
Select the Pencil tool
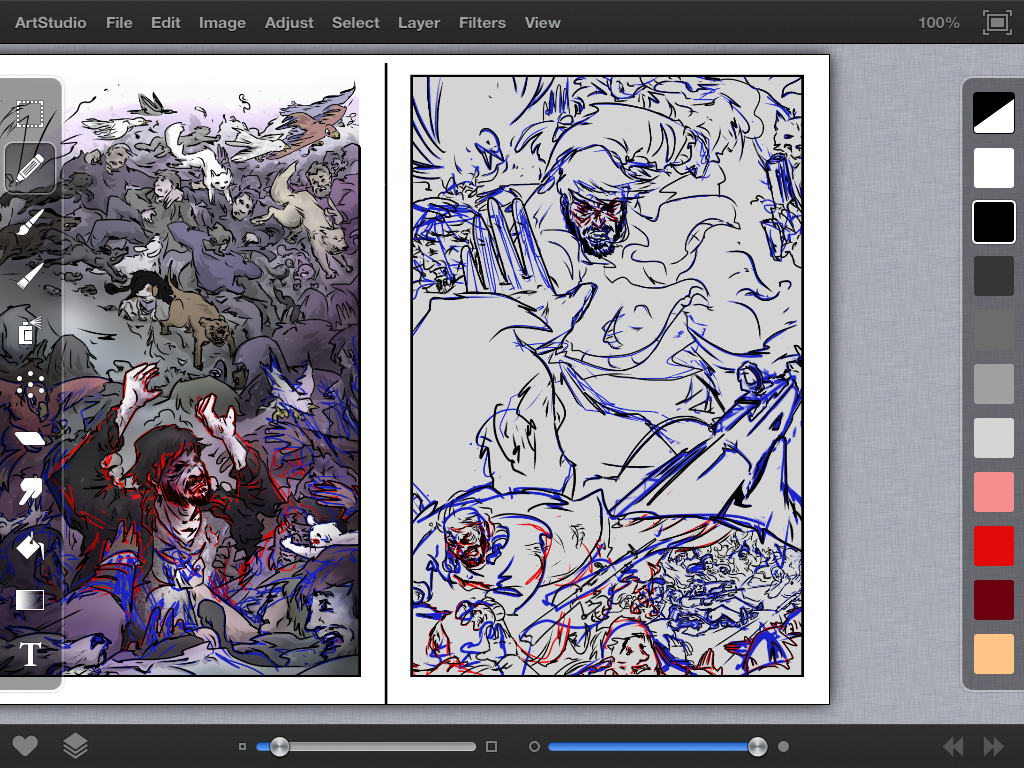[29, 168]
